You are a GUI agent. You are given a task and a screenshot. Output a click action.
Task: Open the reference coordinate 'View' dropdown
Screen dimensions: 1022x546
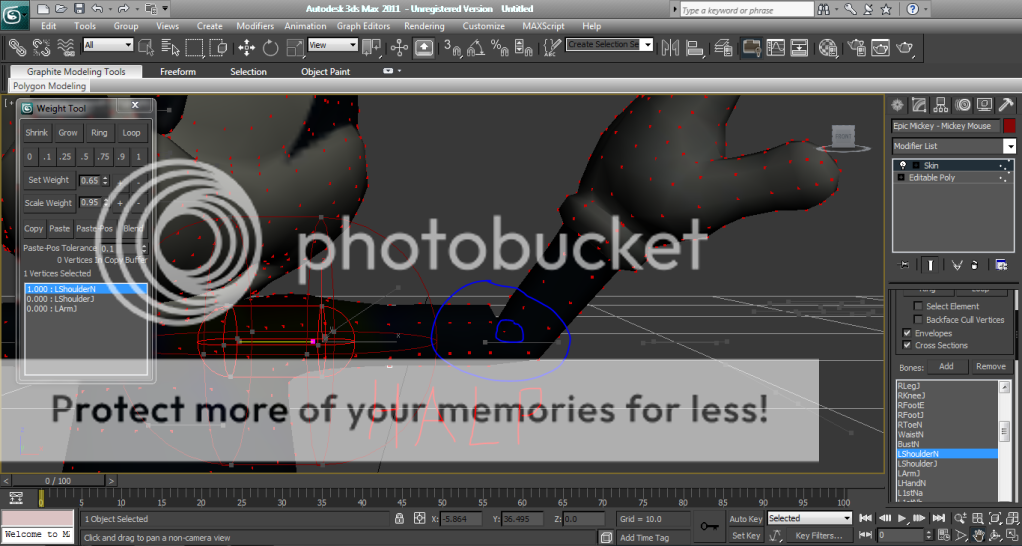click(x=332, y=45)
